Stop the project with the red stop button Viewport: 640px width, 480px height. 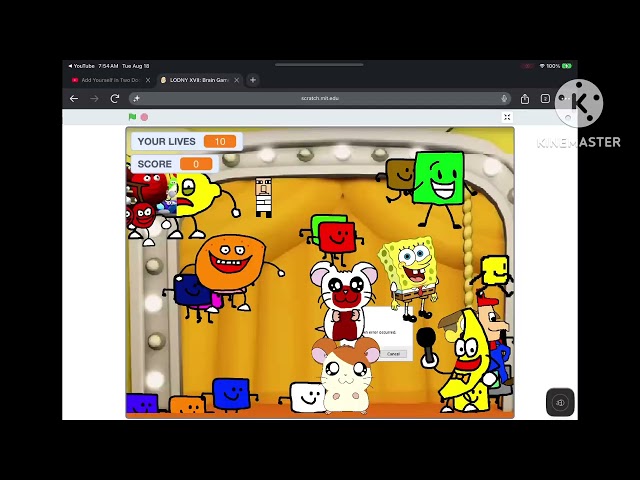[144, 117]
